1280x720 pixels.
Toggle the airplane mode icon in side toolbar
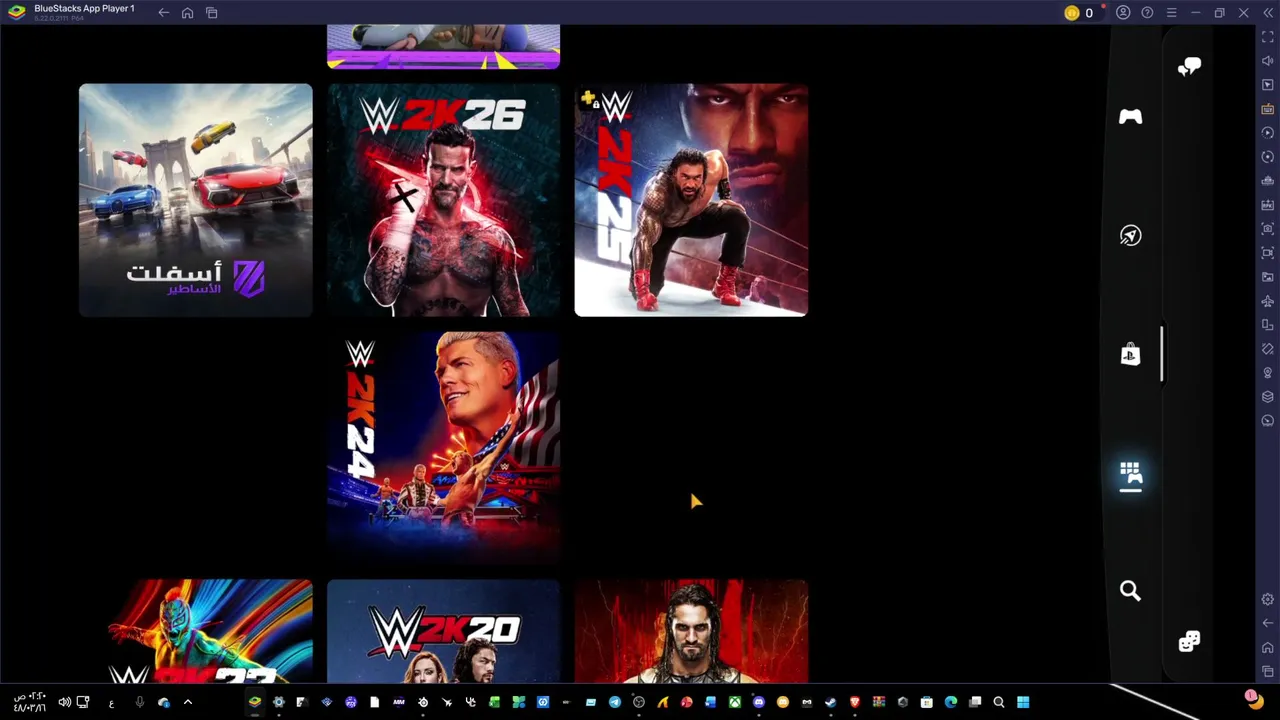click(1268, 301)
